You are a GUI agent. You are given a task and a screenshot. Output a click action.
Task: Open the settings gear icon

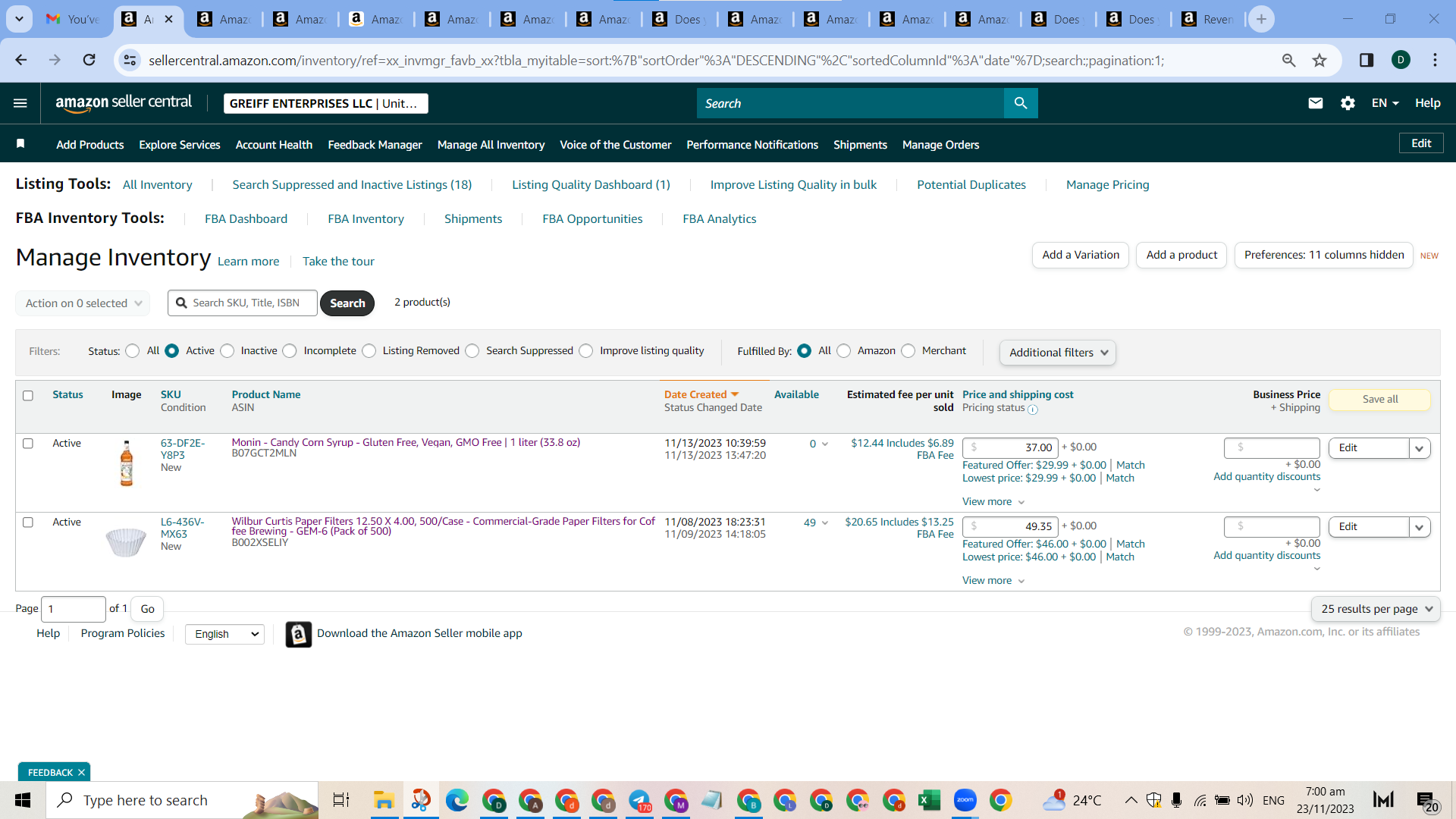pos(1348,103)
